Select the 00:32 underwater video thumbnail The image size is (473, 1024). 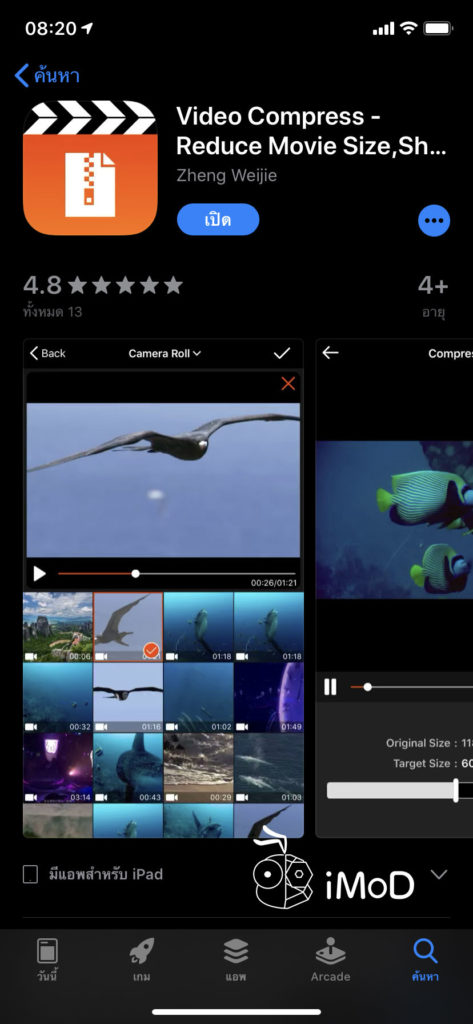(x=57, y=697)
